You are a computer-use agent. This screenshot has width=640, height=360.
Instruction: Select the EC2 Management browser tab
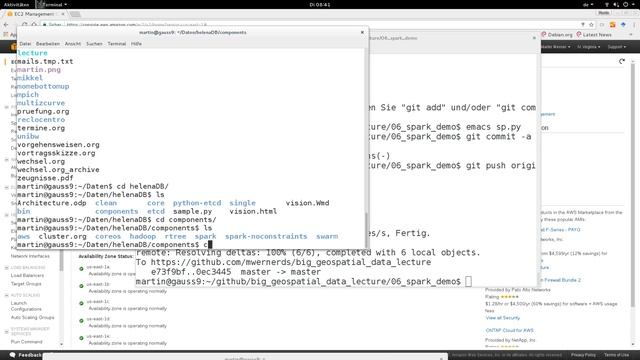click(33, 14)
